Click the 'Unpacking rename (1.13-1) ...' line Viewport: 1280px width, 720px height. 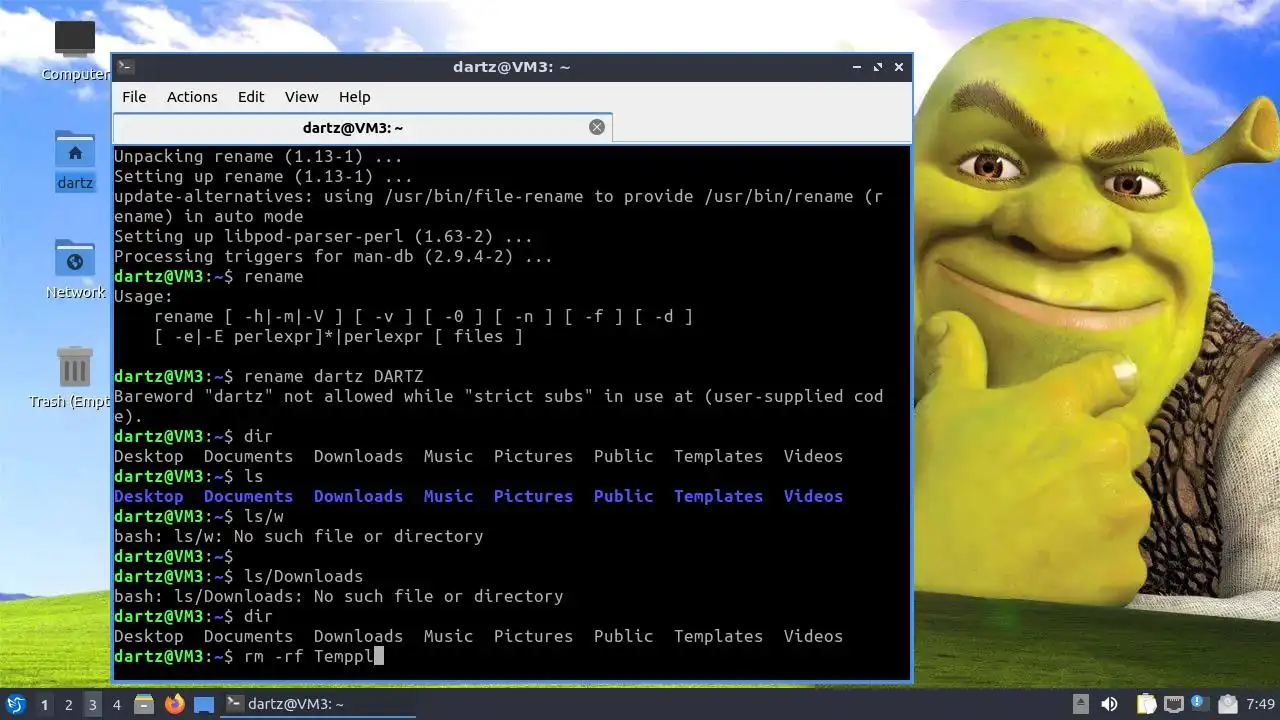click(258, 156)
